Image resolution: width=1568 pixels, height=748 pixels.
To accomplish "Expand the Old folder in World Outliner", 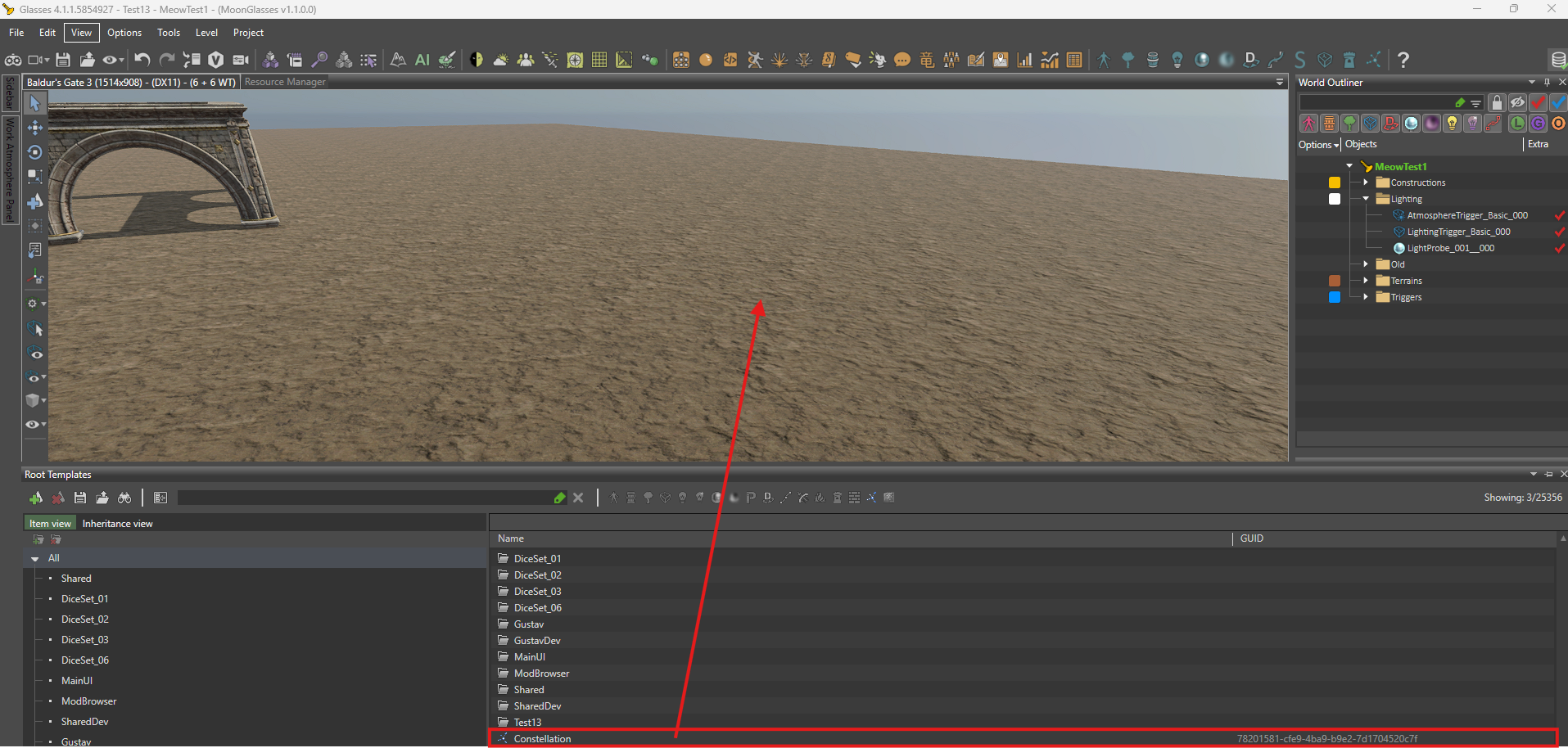I will 1366,264.
